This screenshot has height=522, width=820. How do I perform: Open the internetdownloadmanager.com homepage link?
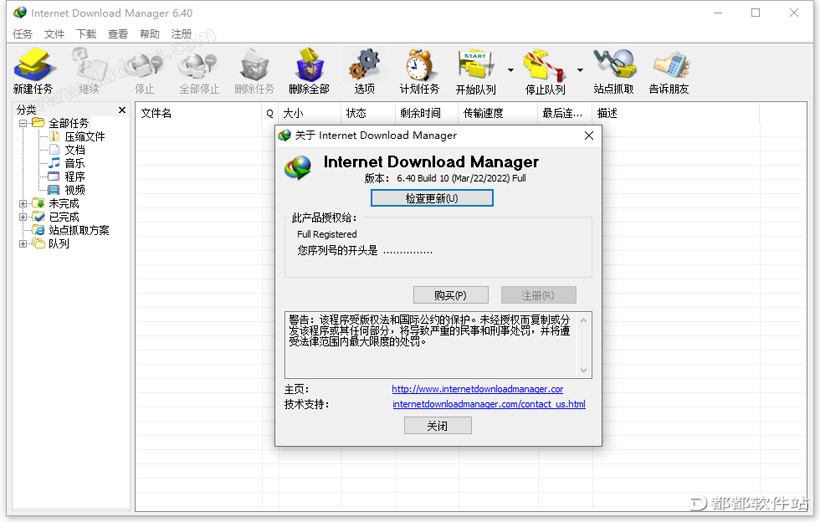[477, 389]
